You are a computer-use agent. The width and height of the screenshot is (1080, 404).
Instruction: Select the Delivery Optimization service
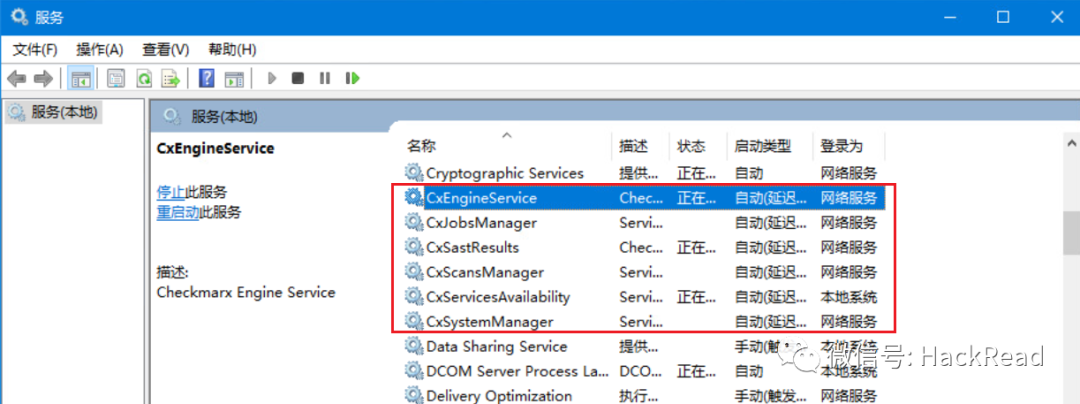click(644, 396)
